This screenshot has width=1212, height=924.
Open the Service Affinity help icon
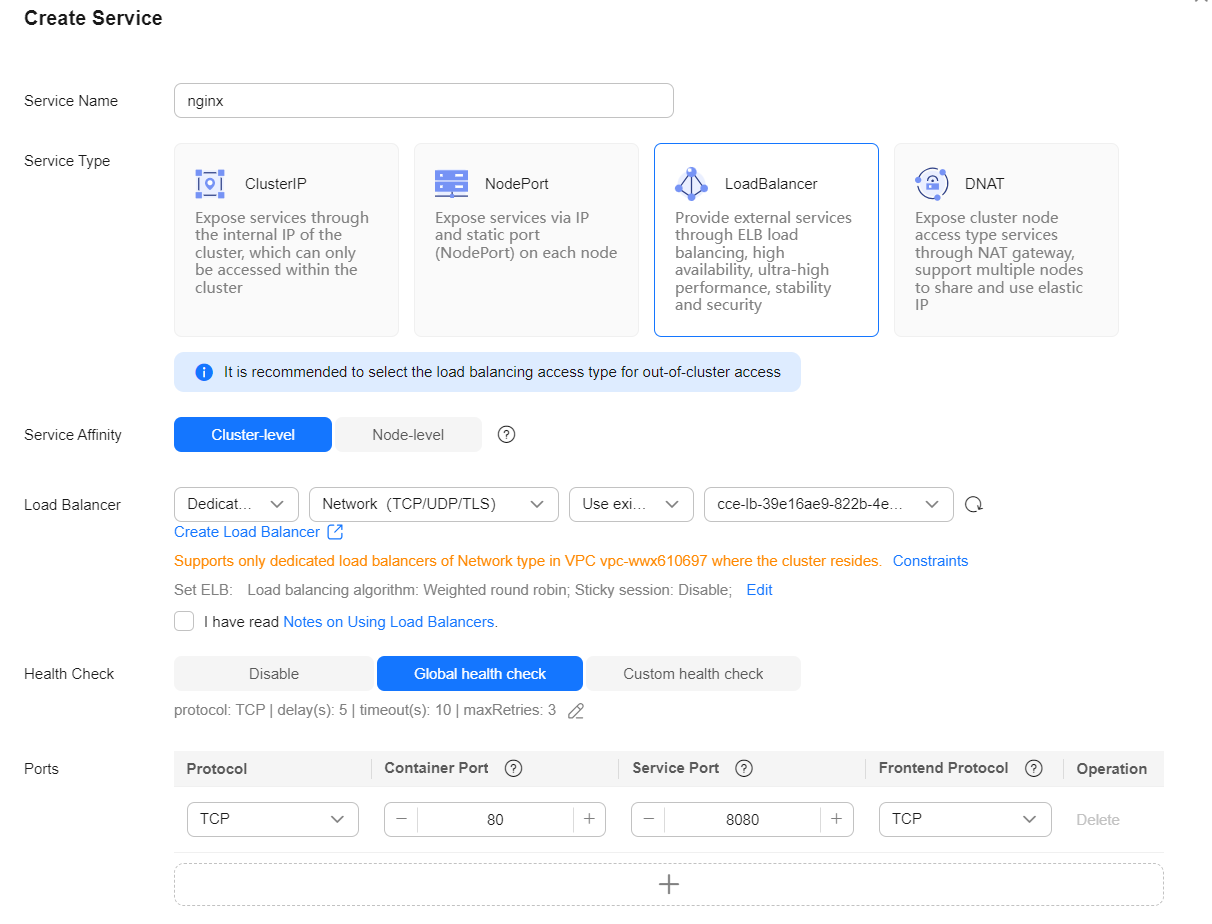coord(506,434)
